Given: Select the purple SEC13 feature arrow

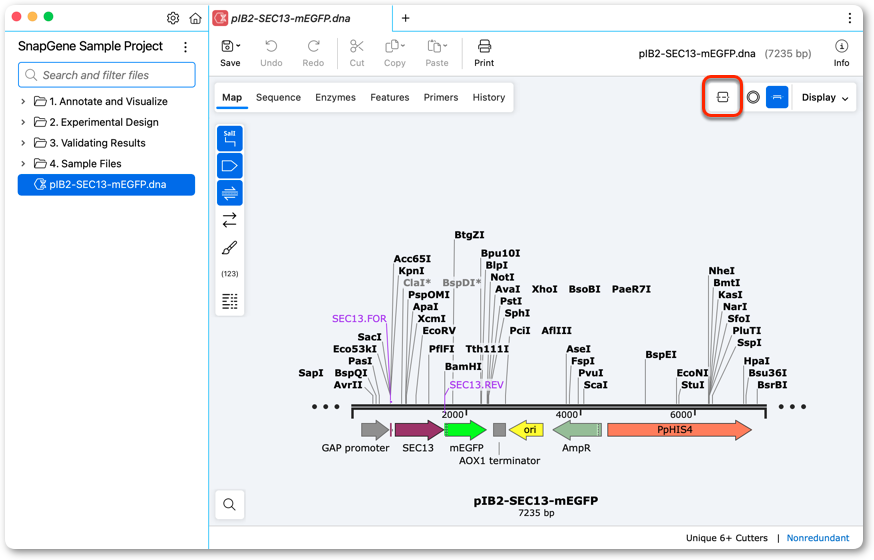Looking at the screenshot, I should coord(419,430).
